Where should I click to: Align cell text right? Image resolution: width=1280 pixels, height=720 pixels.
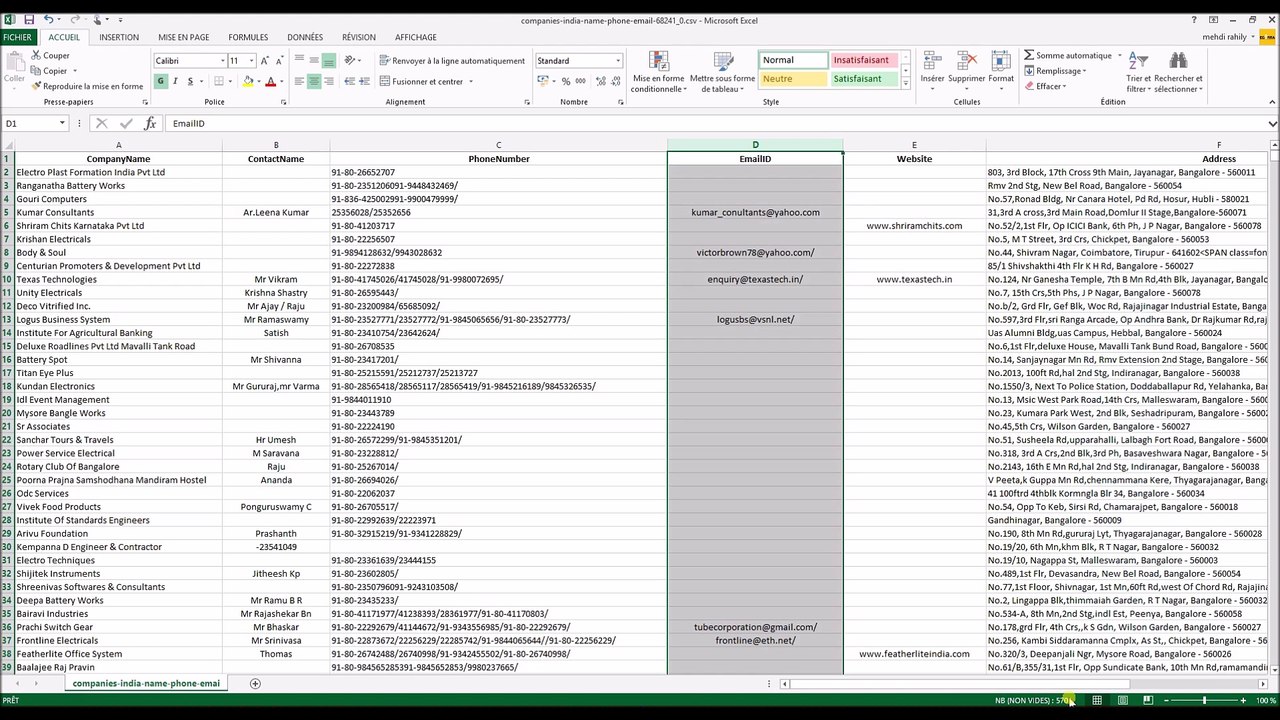coord(328,81)
